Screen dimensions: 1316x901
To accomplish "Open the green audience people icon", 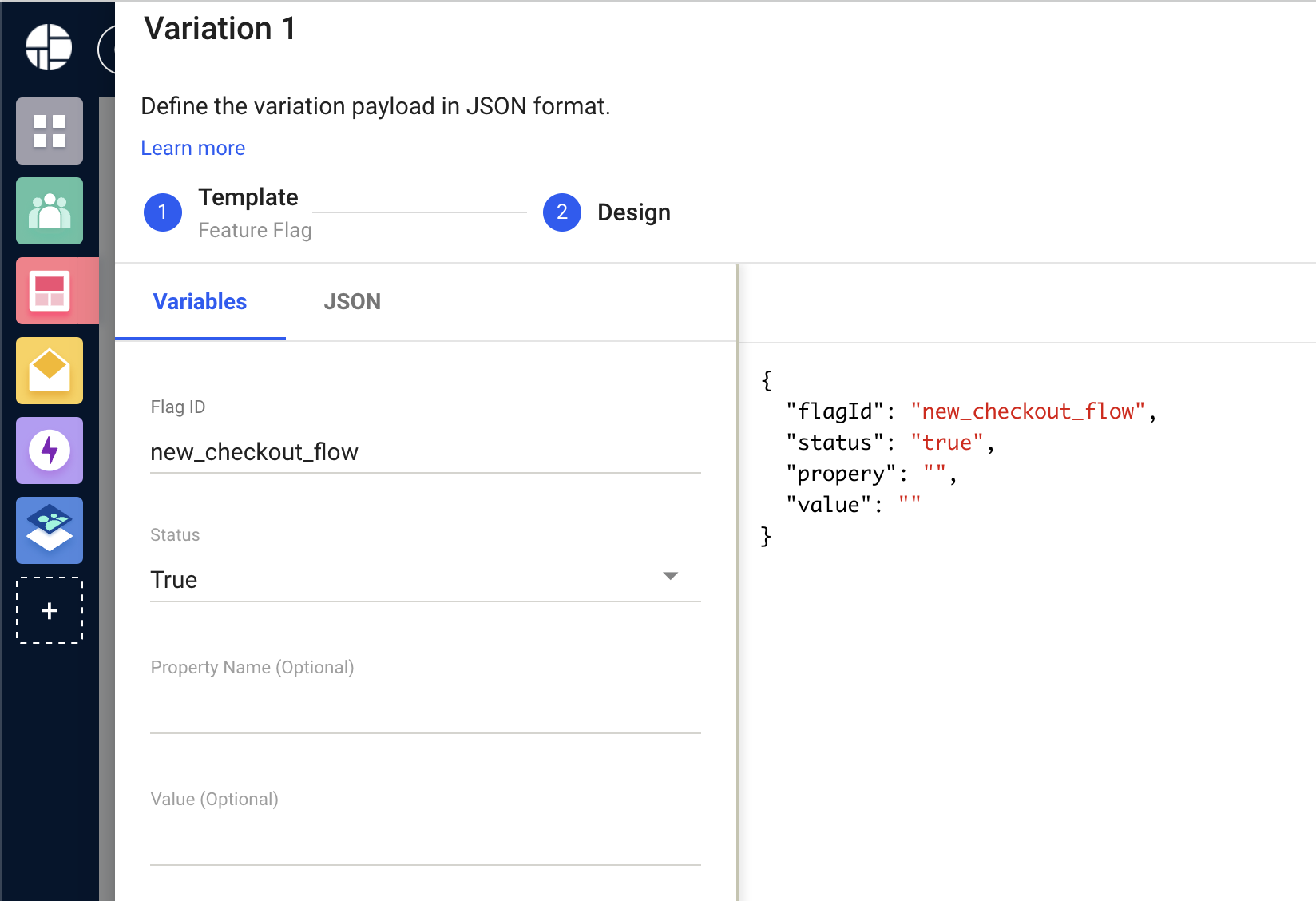I will 50,211.
